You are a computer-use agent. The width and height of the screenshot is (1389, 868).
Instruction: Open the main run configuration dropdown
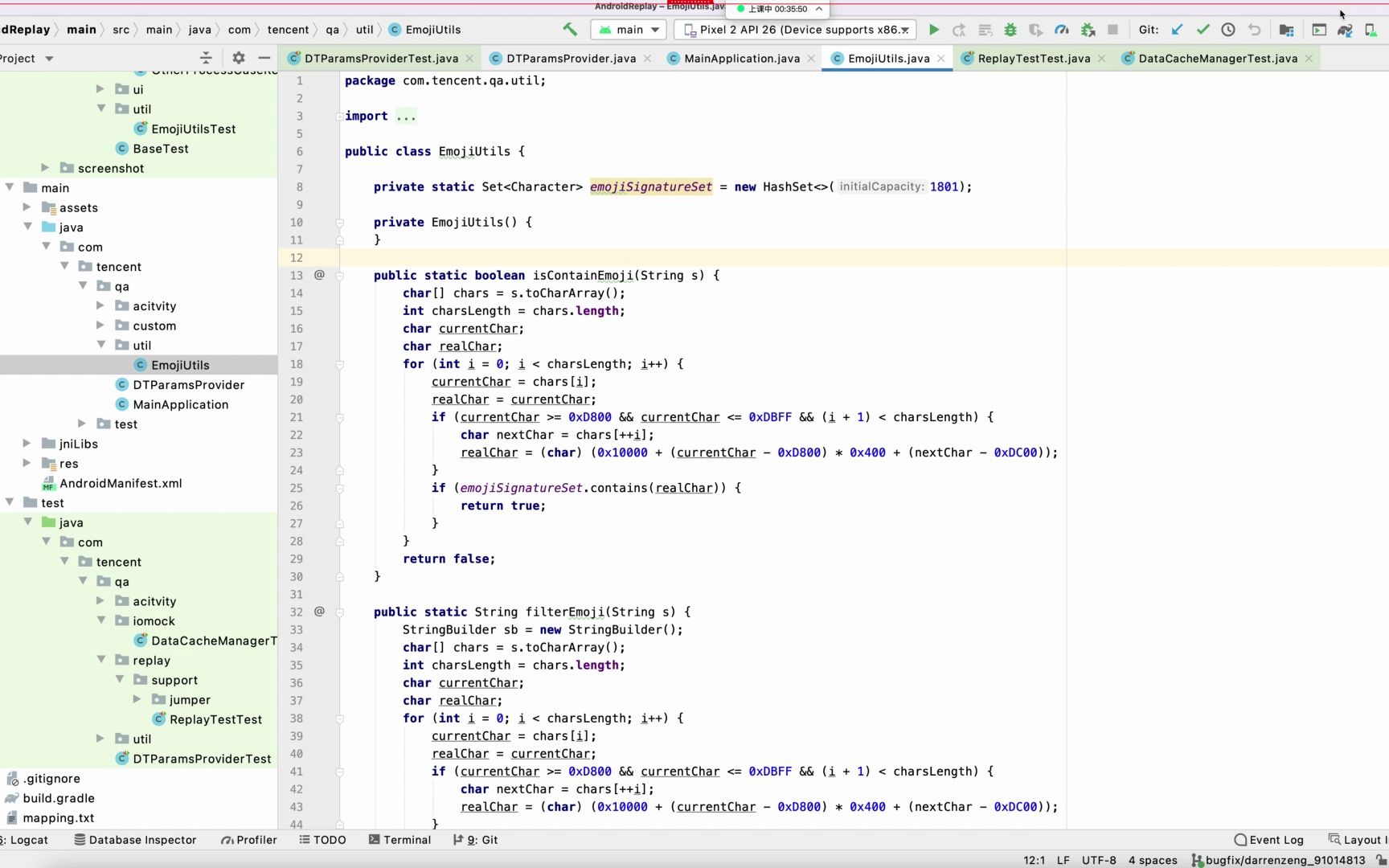coord(629,30)
